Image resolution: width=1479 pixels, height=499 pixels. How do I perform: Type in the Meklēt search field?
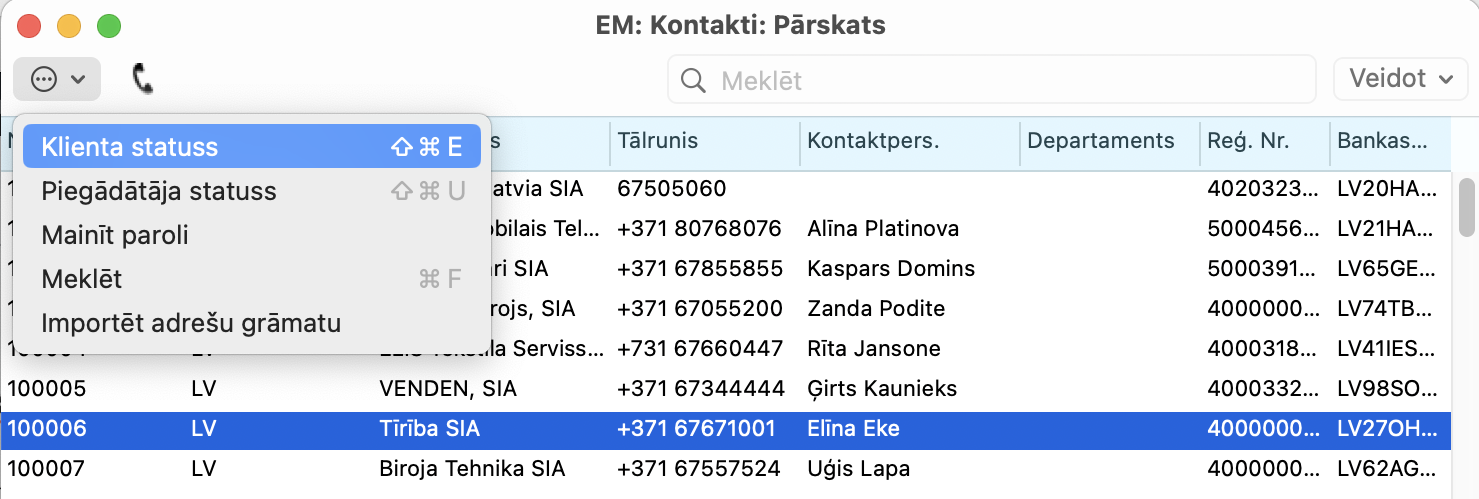tap(1000, 80)
